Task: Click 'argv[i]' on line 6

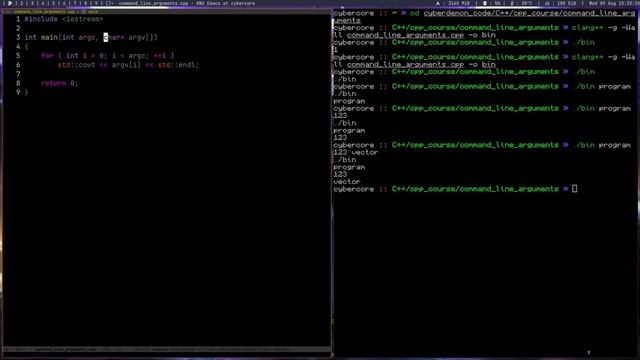Action: pos(126,65)
